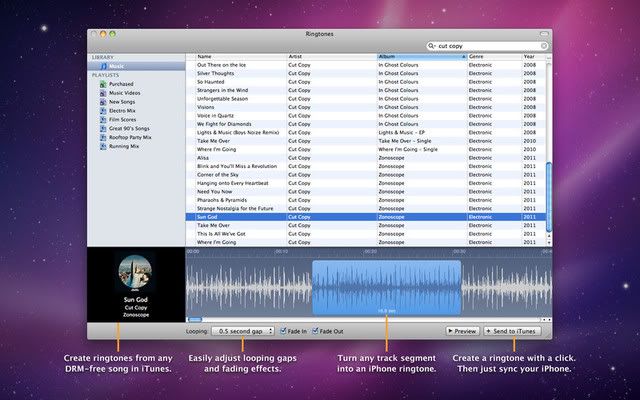Viewport: 640px width, 400px height.
Task: Open the Great 90's Songs playlist icon
Action: (x=103, y=129)
